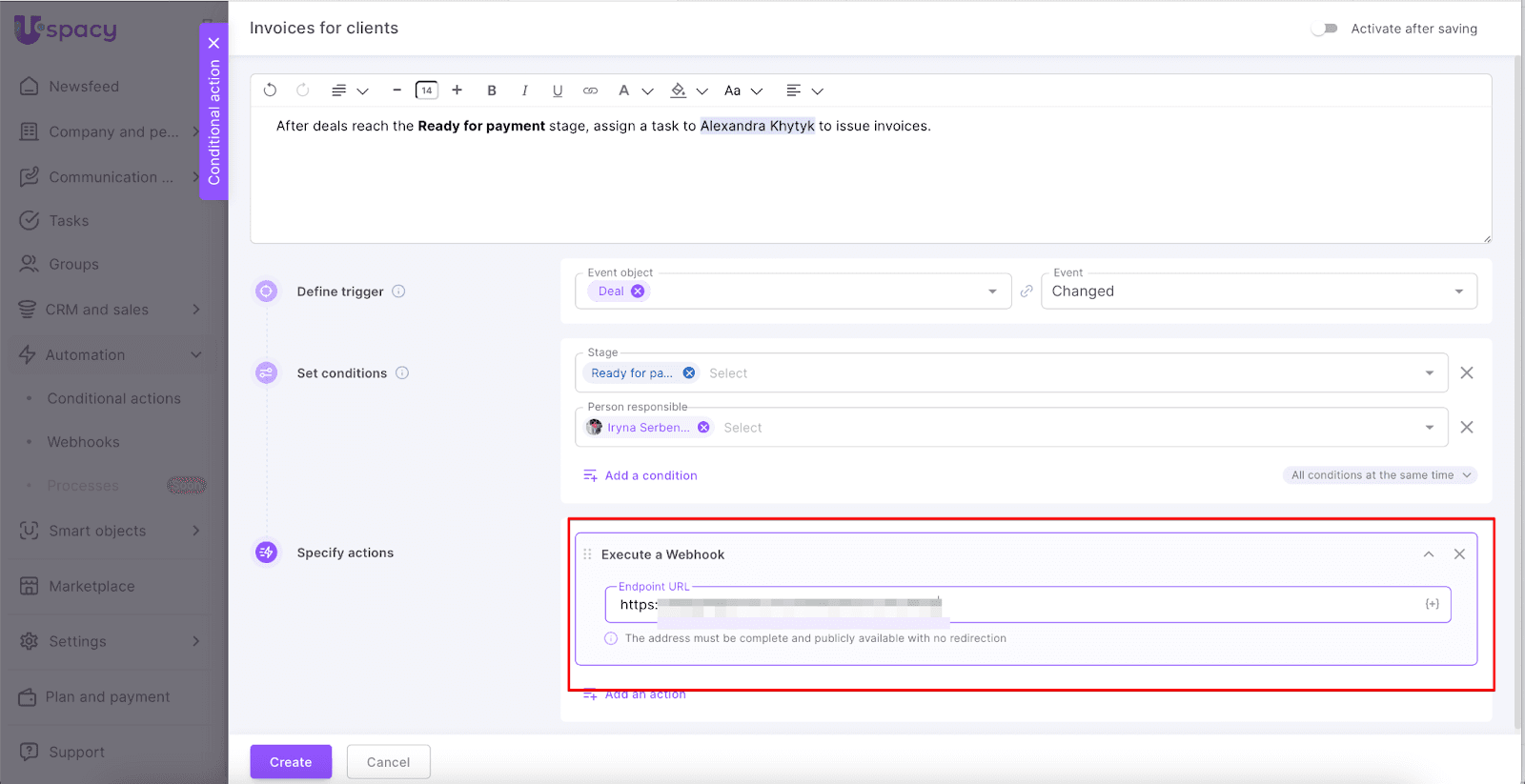Click the Add a condition link
This screenshot has height=784, width=1525.
tap(650, 475)
